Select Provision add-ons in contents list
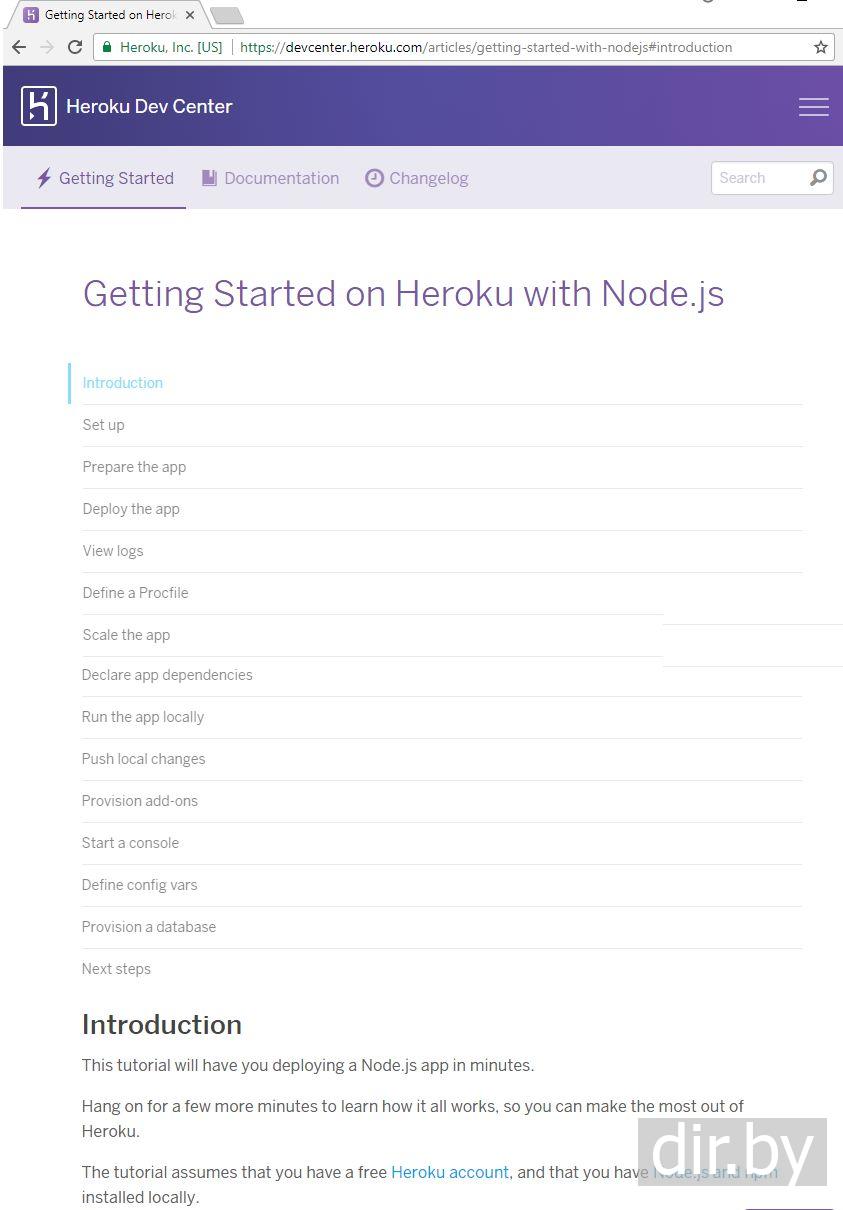Image resolution: width=843 pixels, height=1210 pixels. click(x=140, y=801)
